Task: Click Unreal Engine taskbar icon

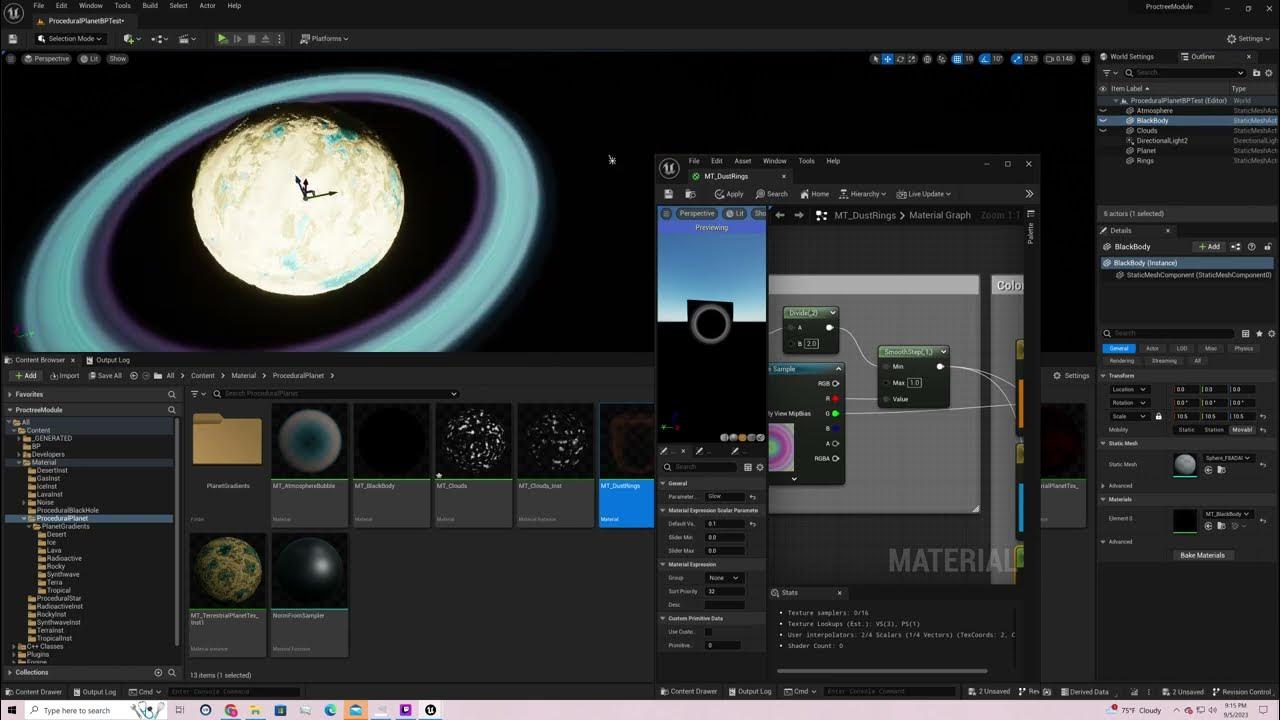Action: [431, 710]
